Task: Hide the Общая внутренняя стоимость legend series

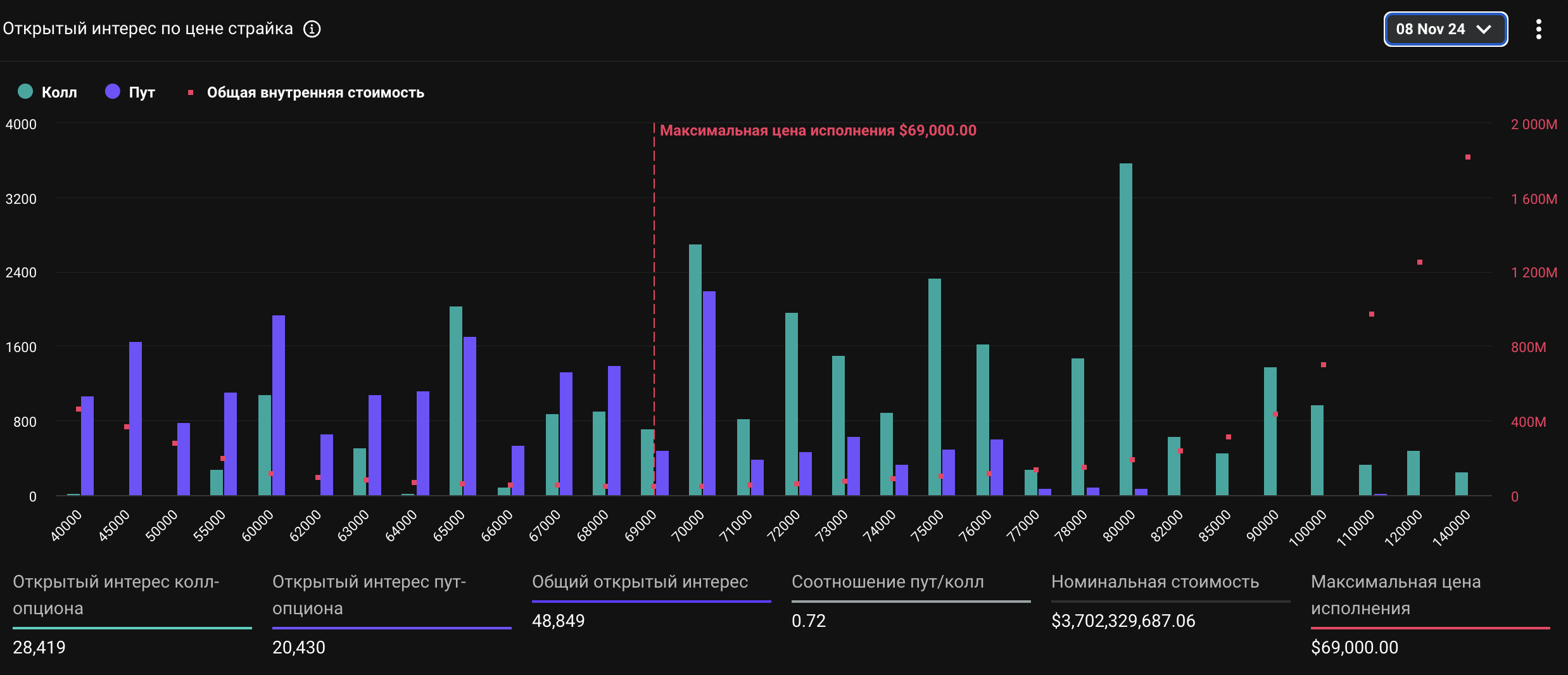Action: click(x=307, y=92)
